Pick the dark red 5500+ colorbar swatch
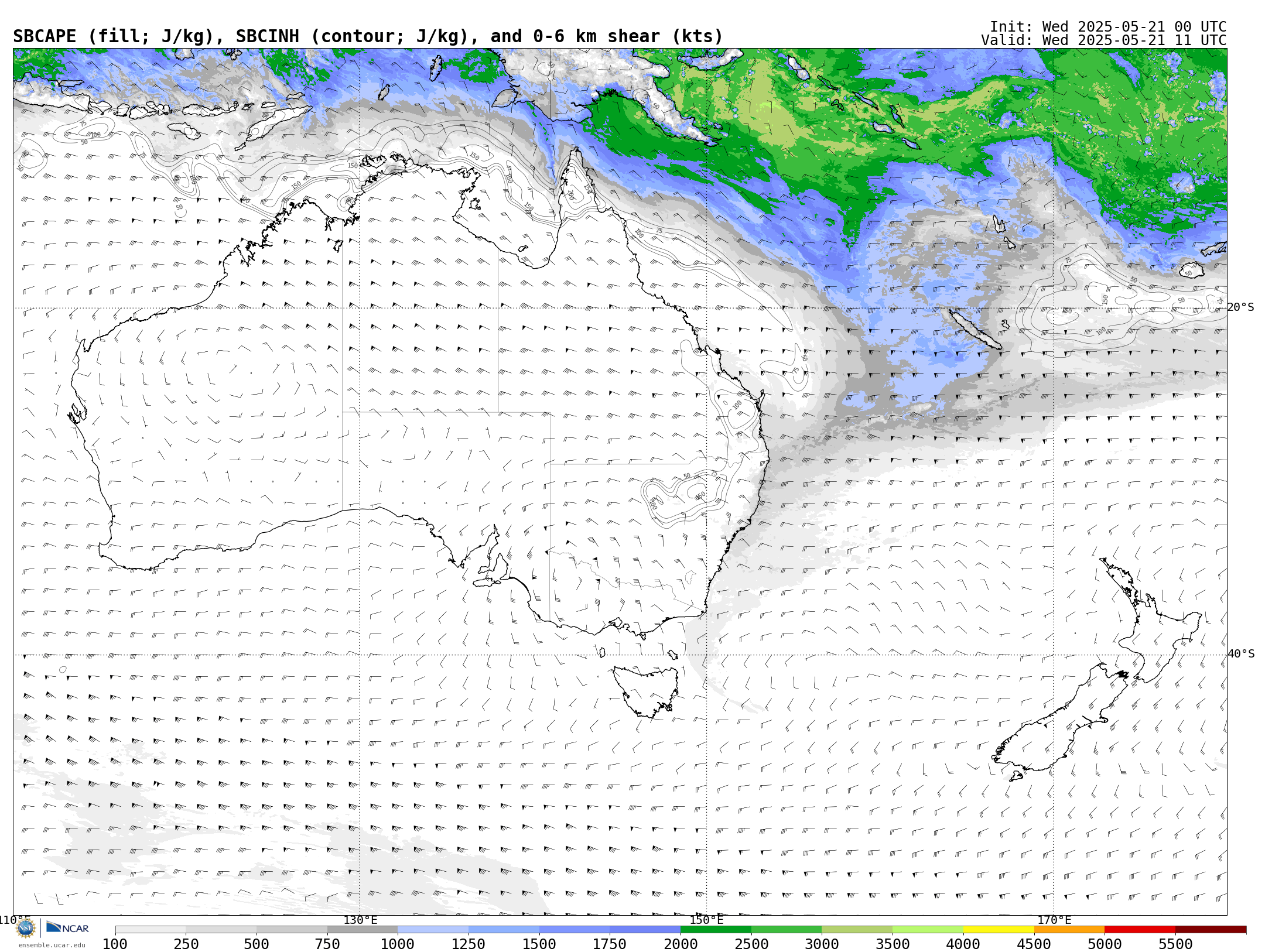The image size is (1265, 952). click(x=1211, y=930)
